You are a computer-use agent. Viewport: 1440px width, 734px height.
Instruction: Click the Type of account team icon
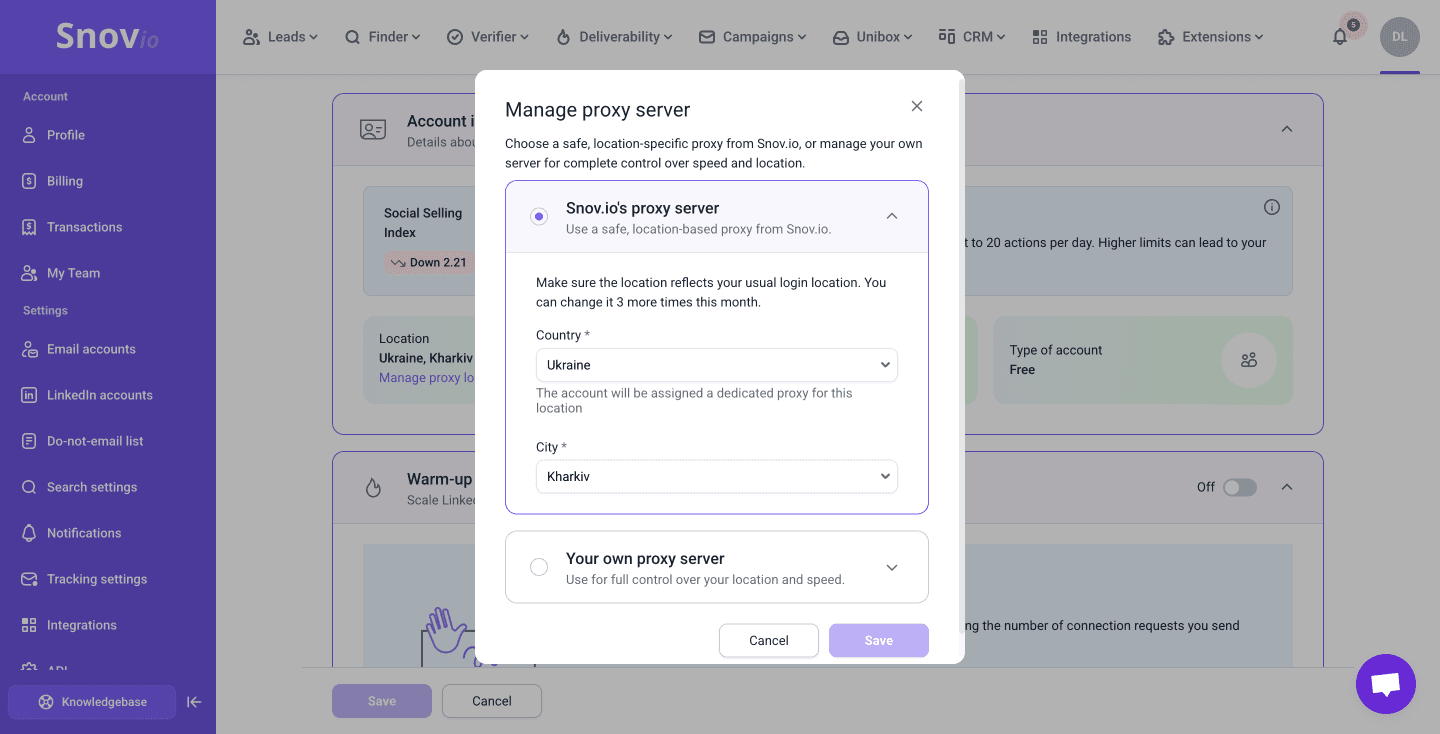point(1248,360)
